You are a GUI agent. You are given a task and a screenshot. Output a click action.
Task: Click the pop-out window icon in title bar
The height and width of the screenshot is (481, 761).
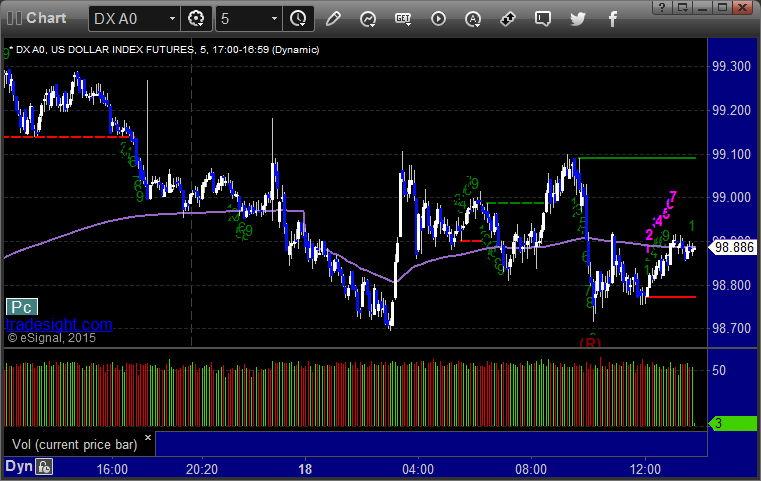pos(682,7)
